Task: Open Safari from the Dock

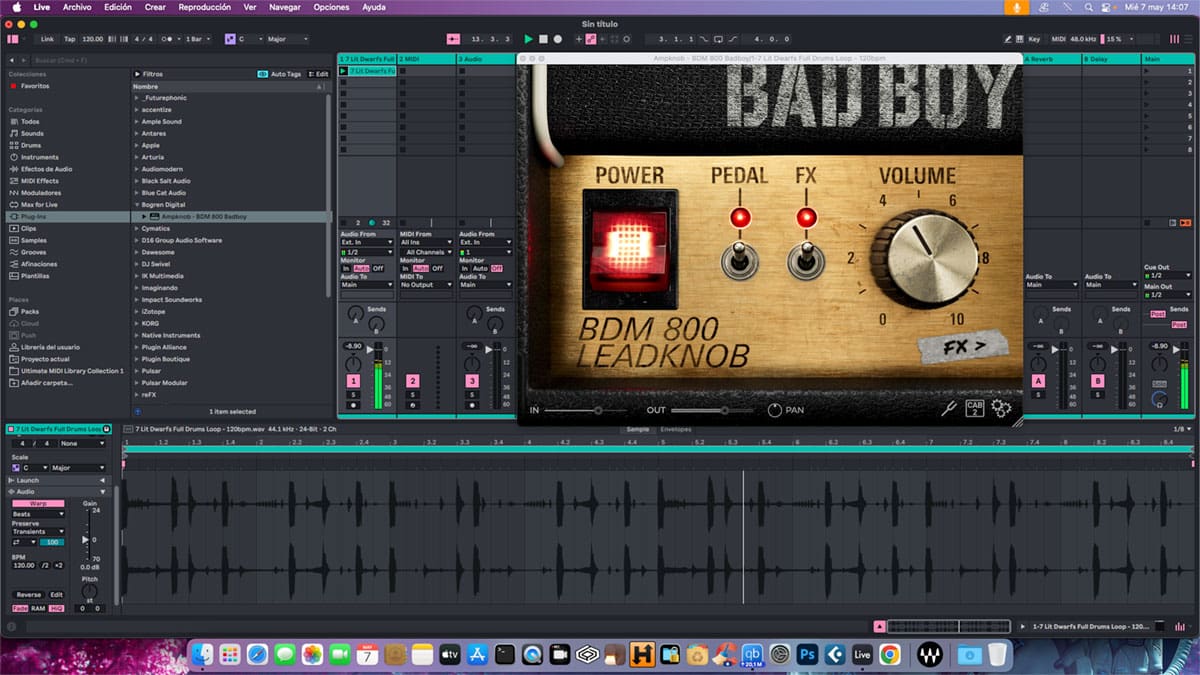Action: click(258, 654)
